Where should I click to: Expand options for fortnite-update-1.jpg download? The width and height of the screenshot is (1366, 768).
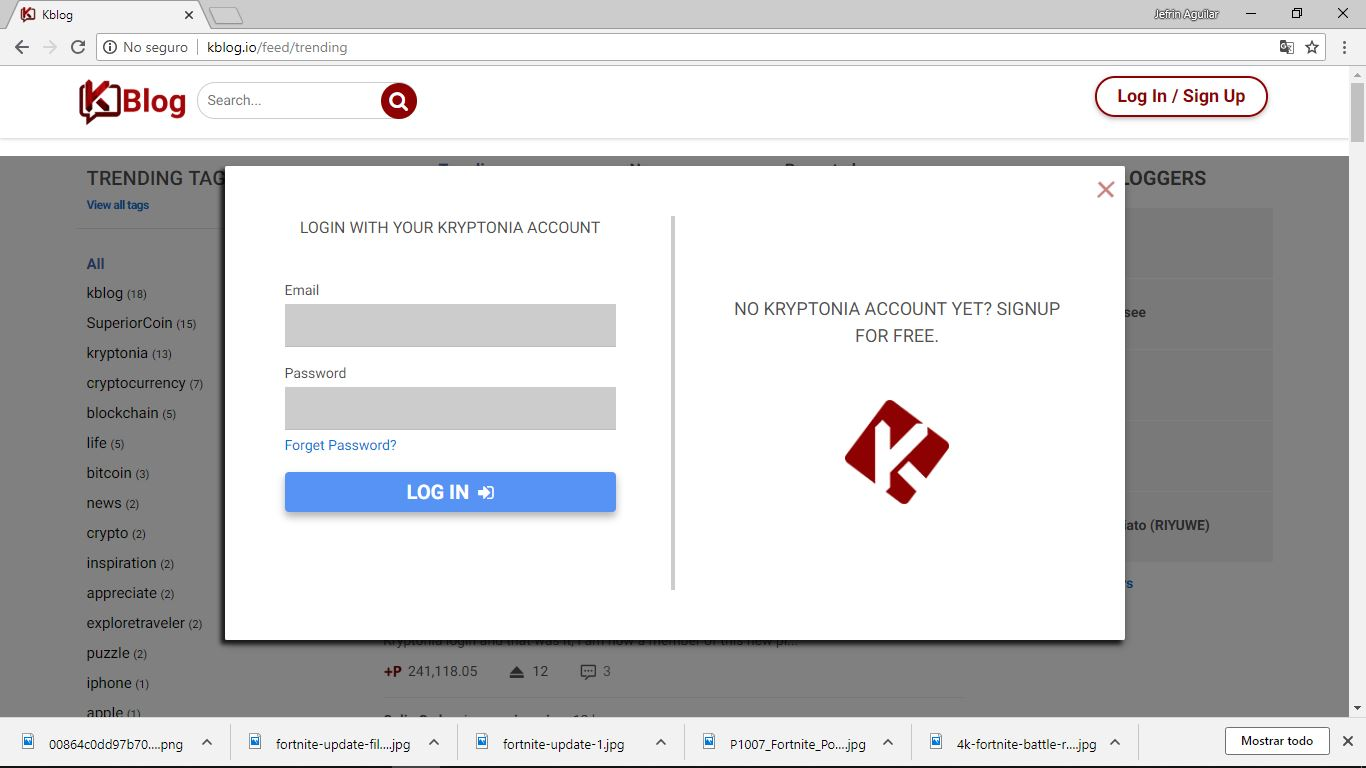point(661,742)
